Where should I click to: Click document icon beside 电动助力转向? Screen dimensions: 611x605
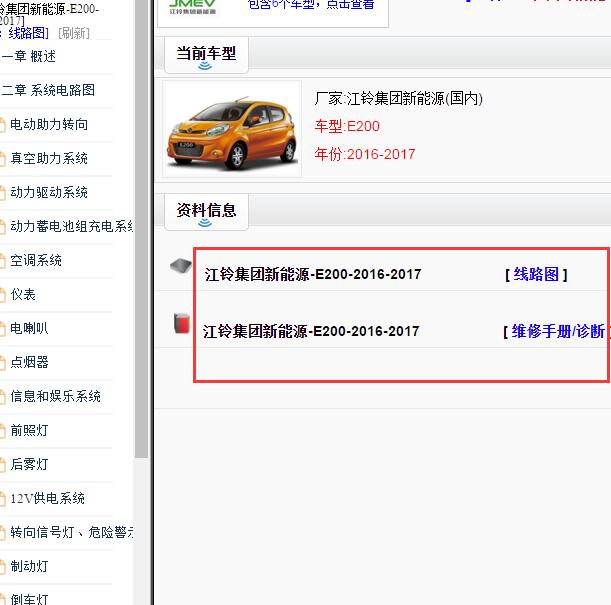point(2,125)
